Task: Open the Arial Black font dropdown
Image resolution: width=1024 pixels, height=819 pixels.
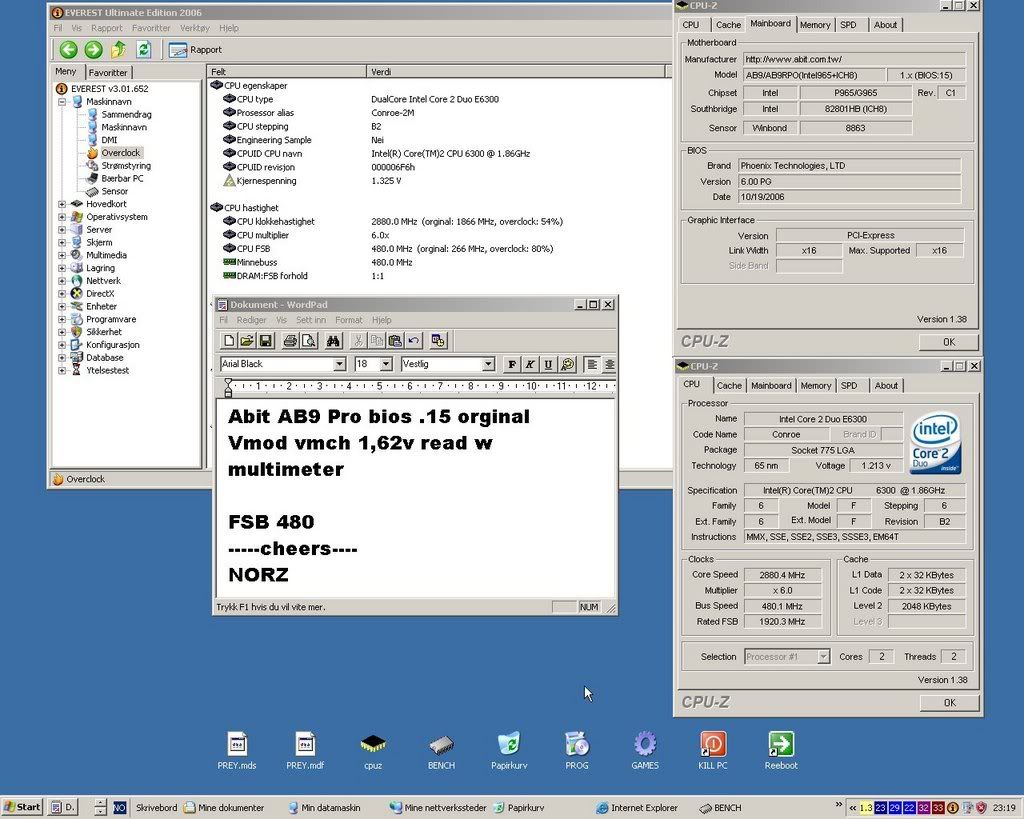Action: (x=340, y=365)
